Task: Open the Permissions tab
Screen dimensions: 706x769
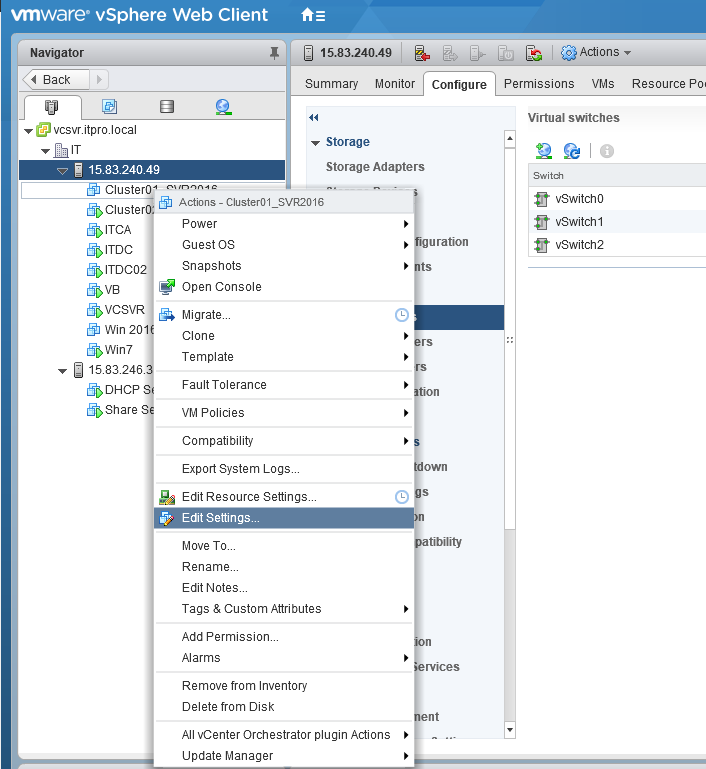Action: 539,84
